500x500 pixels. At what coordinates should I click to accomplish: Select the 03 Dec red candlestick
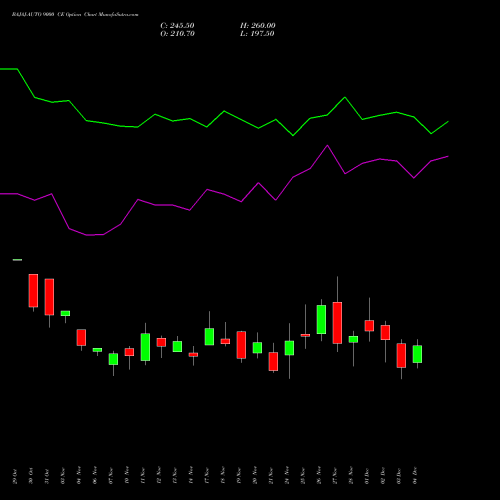click(401, 355)
